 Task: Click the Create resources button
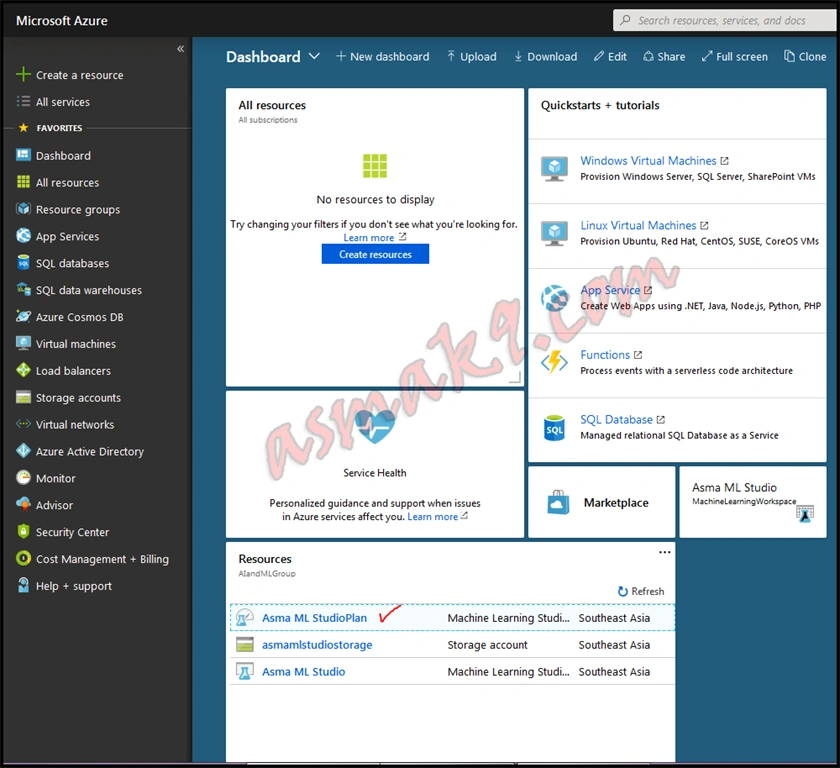coord(375,254)
